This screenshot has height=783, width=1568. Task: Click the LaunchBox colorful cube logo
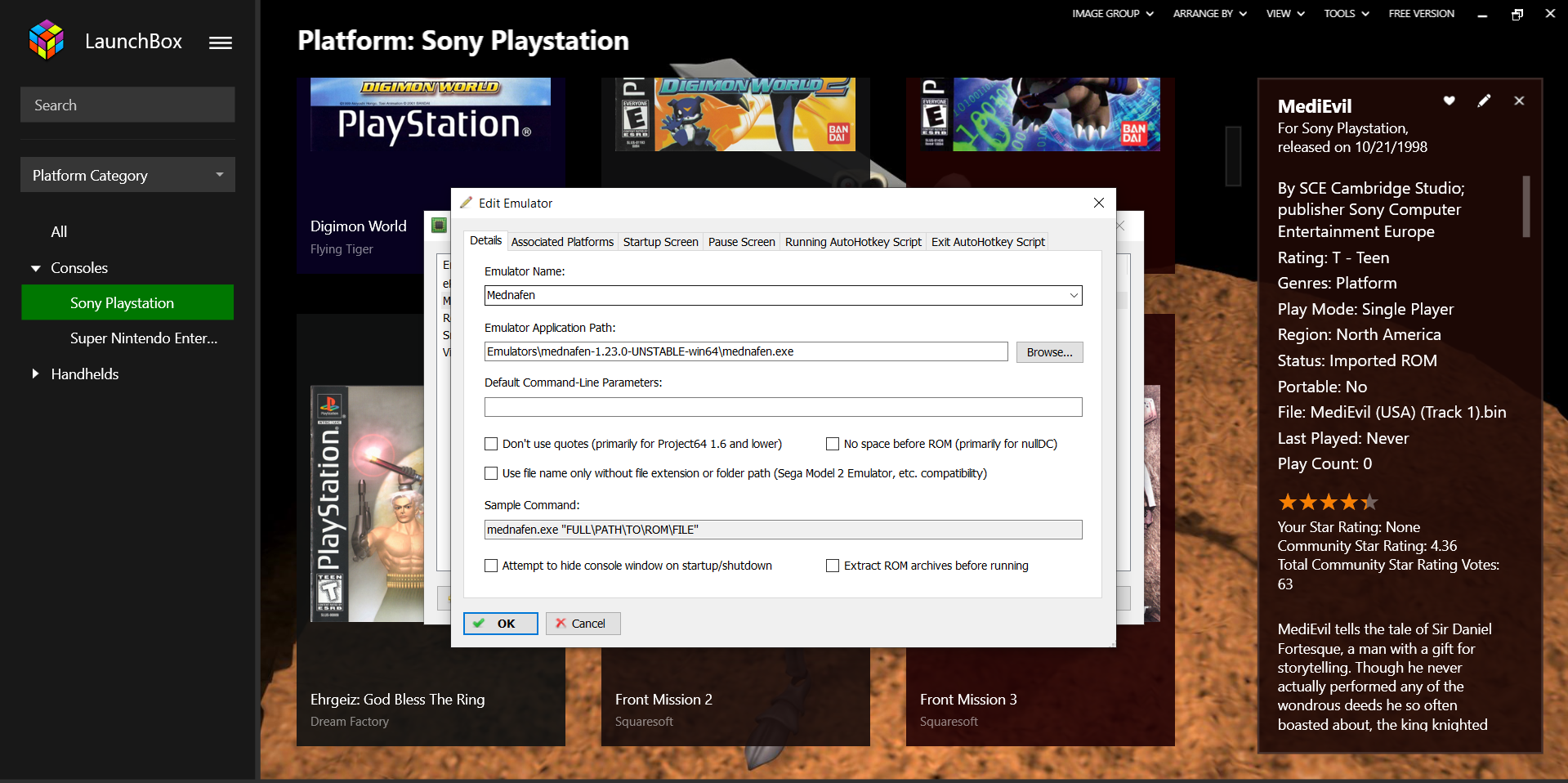tap(47, 40)
